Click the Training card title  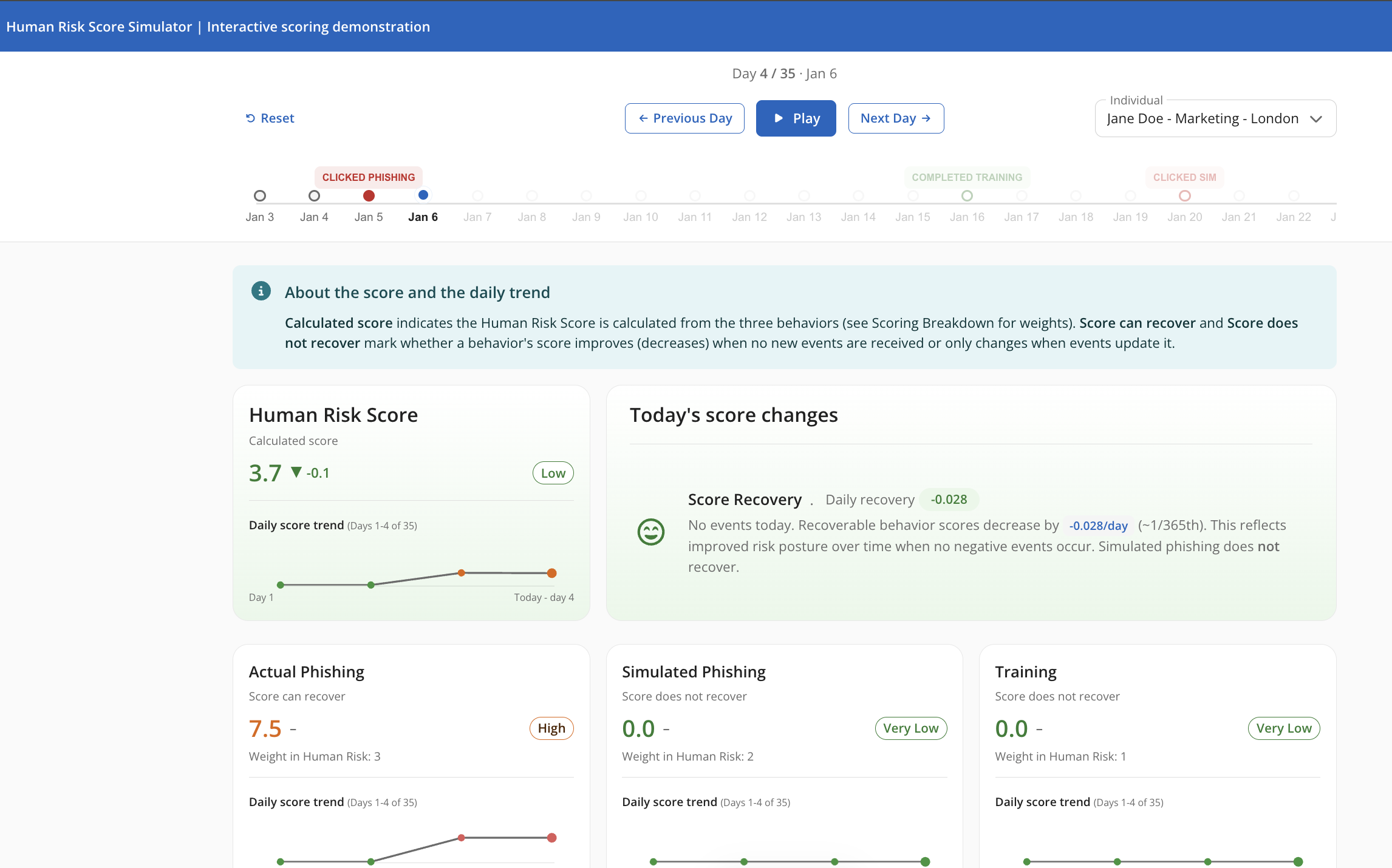(x=1026, y=672)
